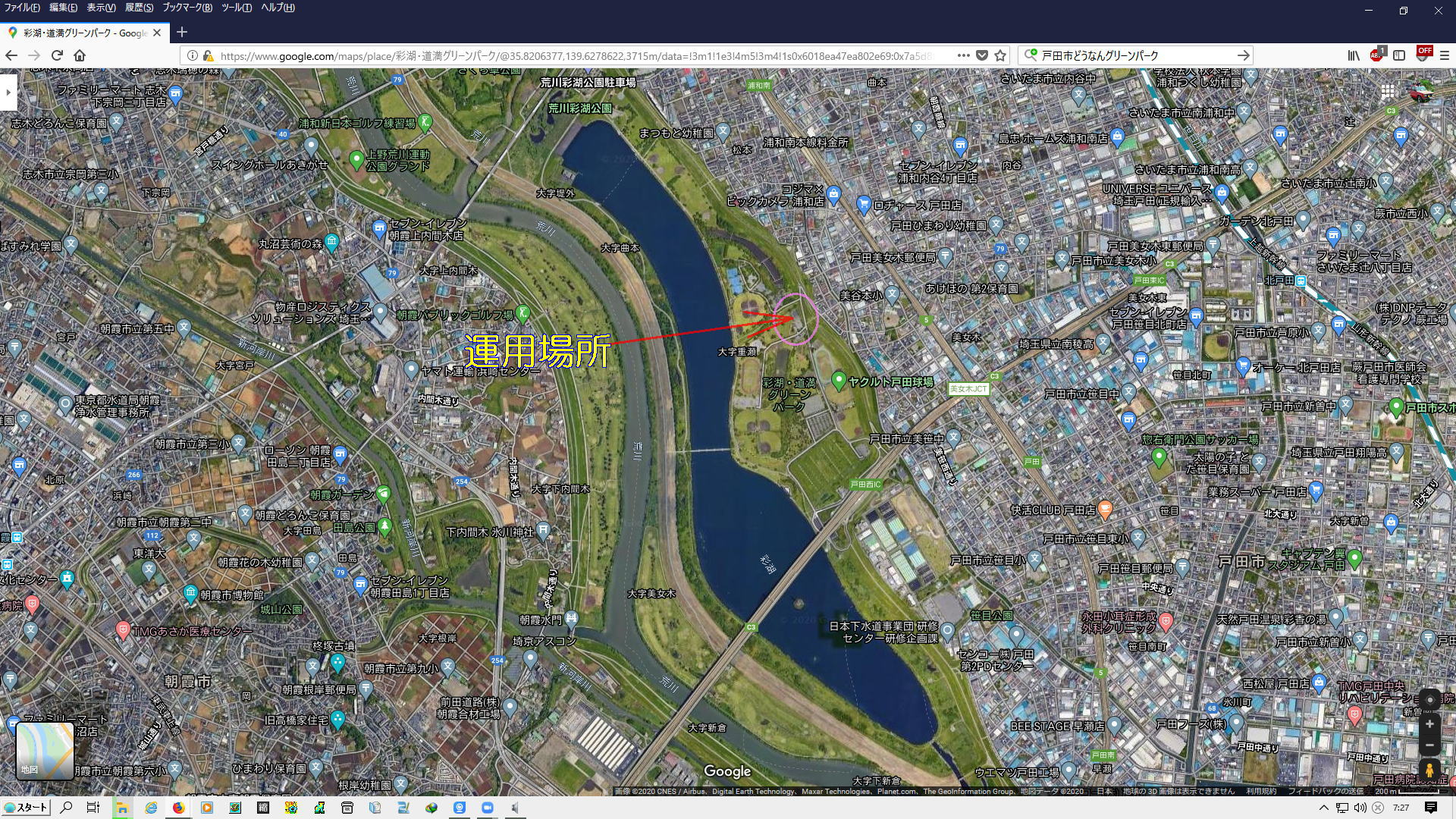Open the page actions three-dot menu
The image size is (1456, 819).
click(x=963, y=55)
